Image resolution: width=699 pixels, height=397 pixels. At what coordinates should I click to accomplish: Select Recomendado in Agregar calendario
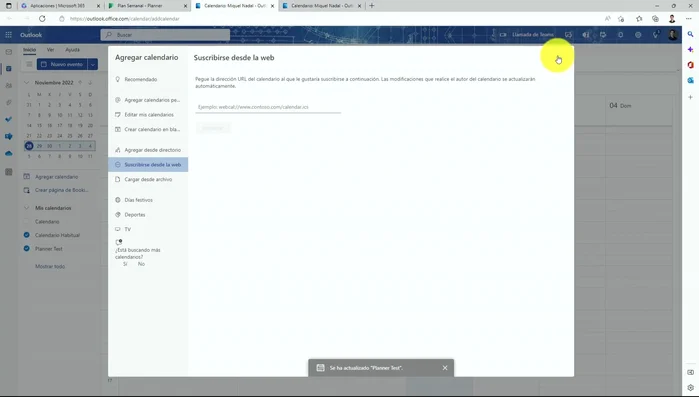148,79
